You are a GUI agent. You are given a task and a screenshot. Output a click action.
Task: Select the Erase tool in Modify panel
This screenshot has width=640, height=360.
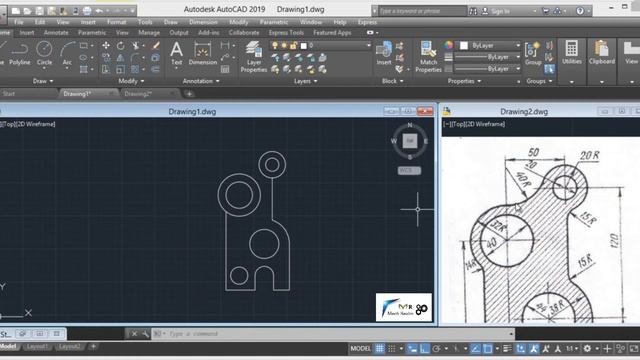click(156, 46)
